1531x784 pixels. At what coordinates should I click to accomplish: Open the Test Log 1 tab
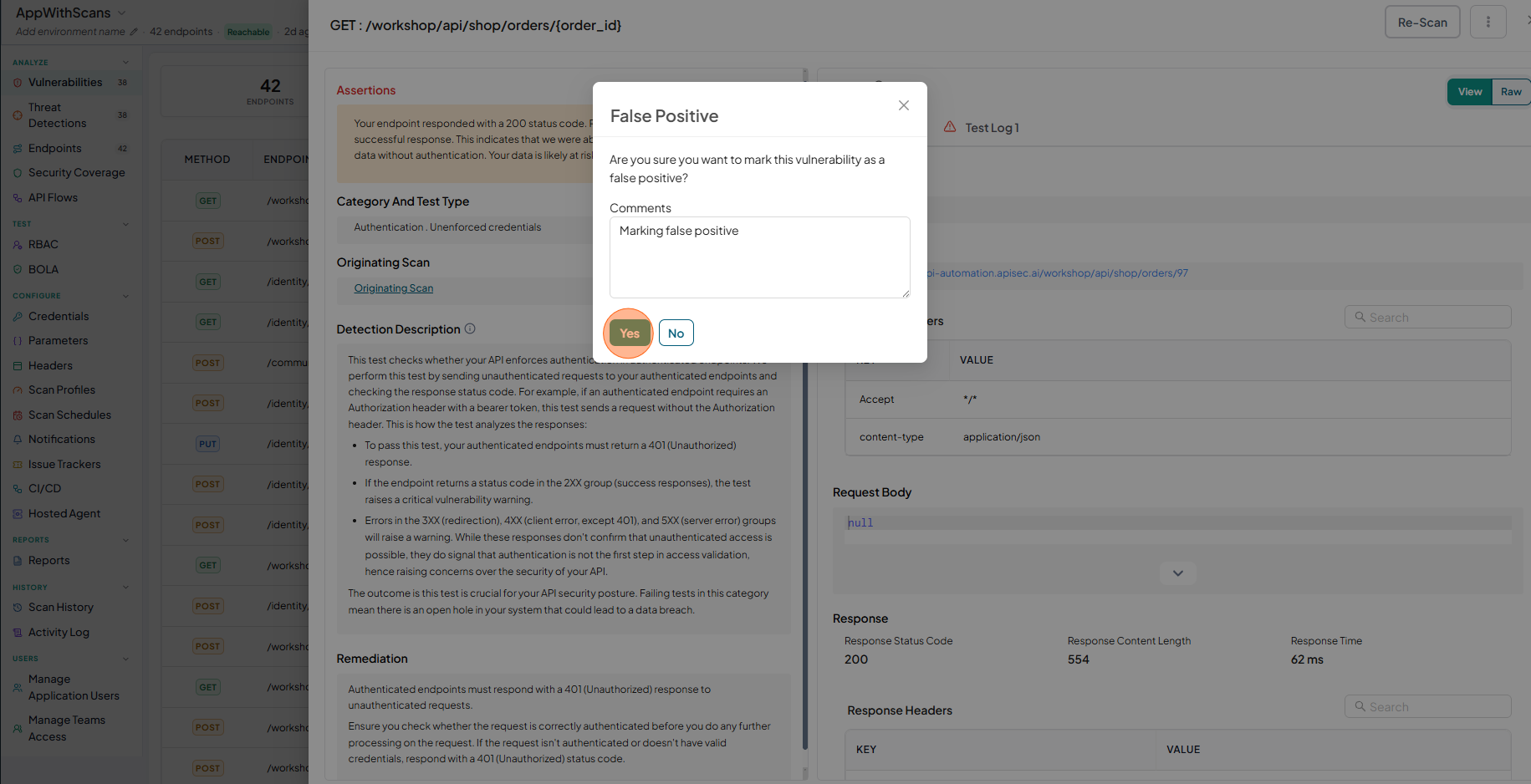pyautogui.click(x=982, y=128)
